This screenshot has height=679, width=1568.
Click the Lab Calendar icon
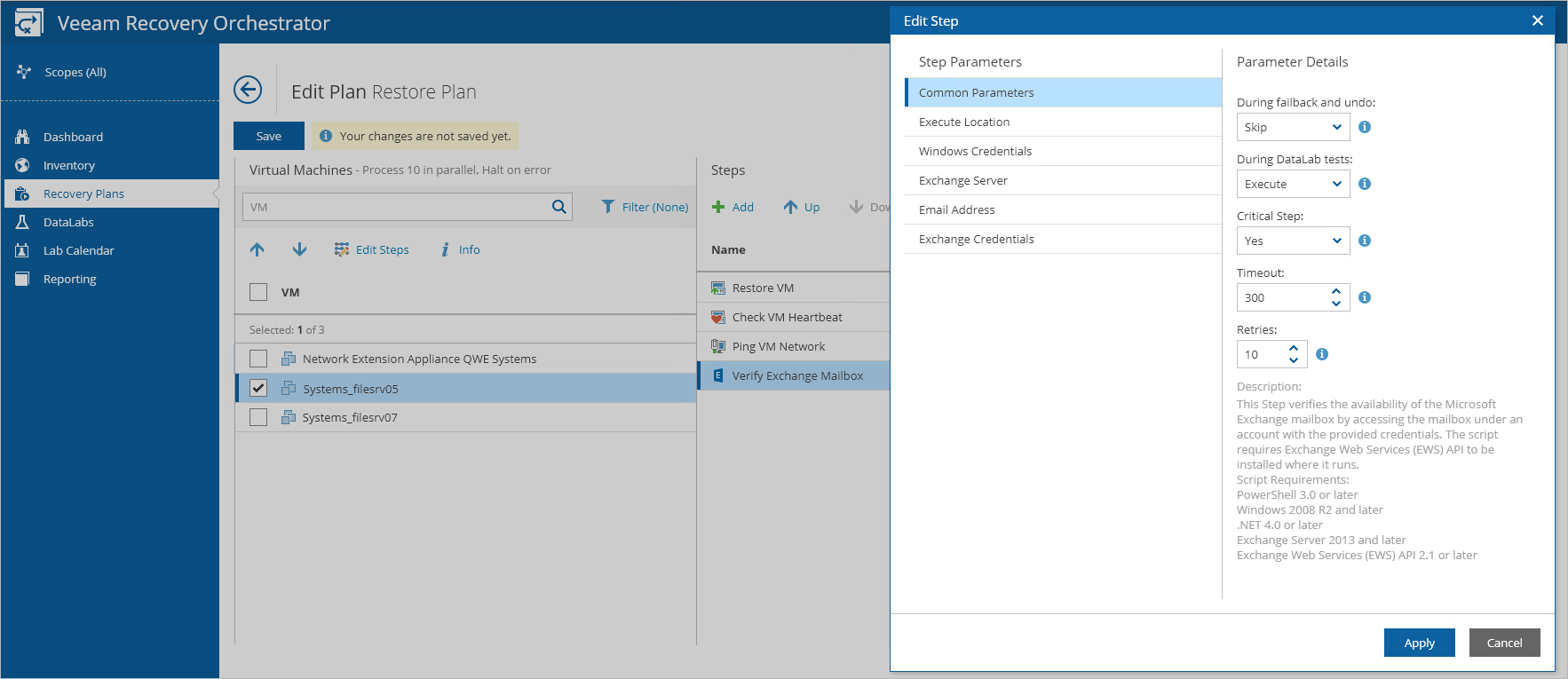22,250
